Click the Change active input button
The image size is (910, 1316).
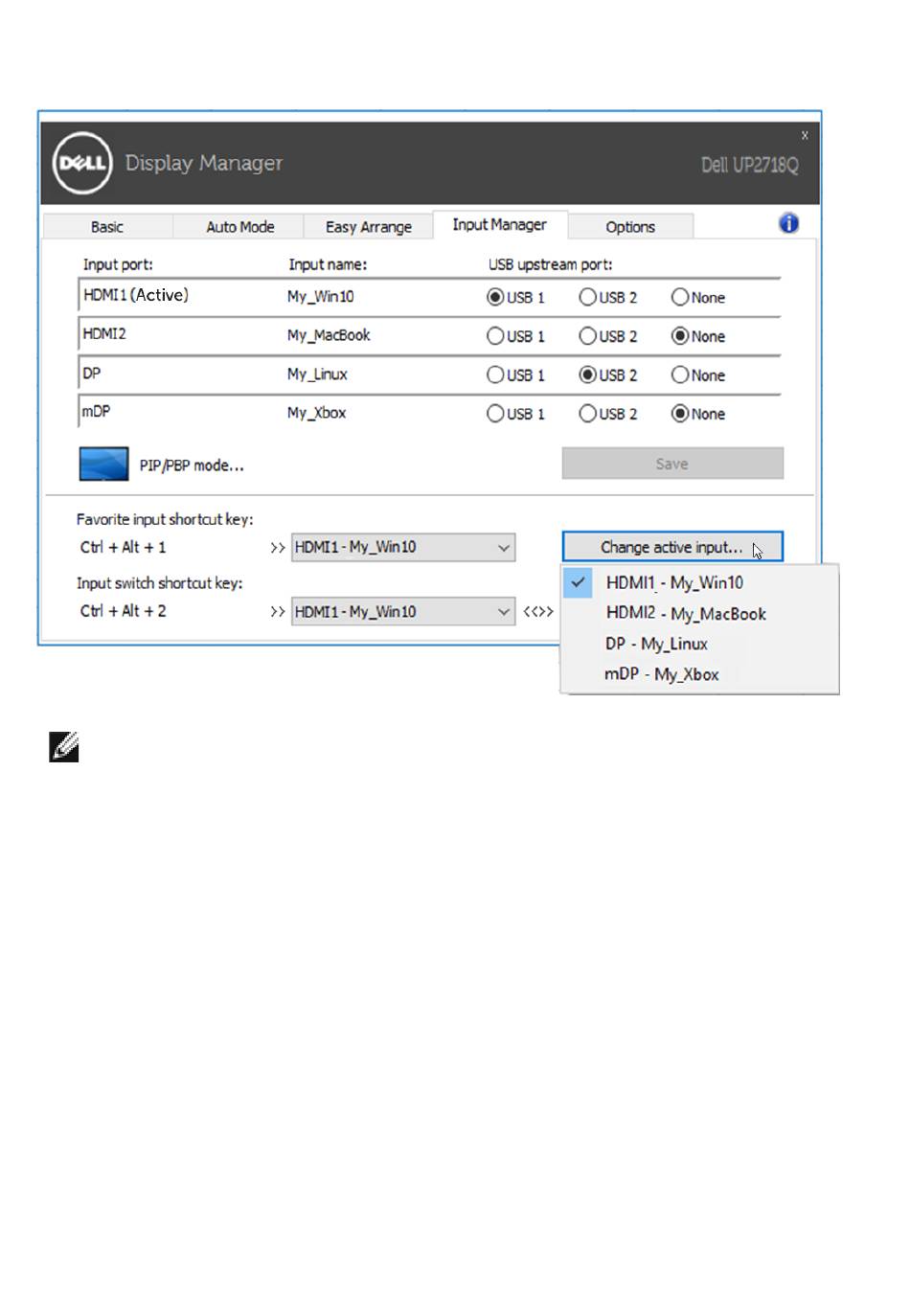click(672, 547)
